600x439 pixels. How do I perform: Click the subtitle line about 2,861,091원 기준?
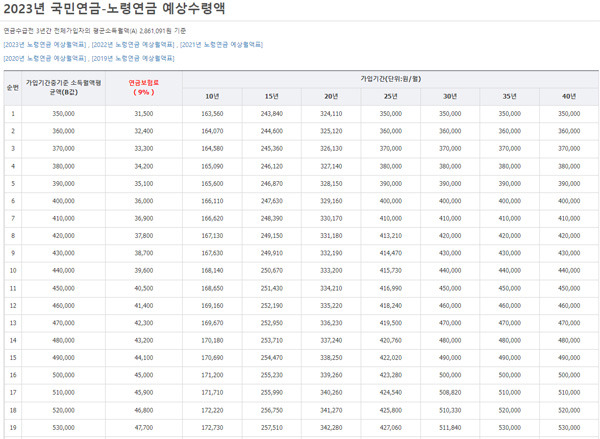click(95, 31)
